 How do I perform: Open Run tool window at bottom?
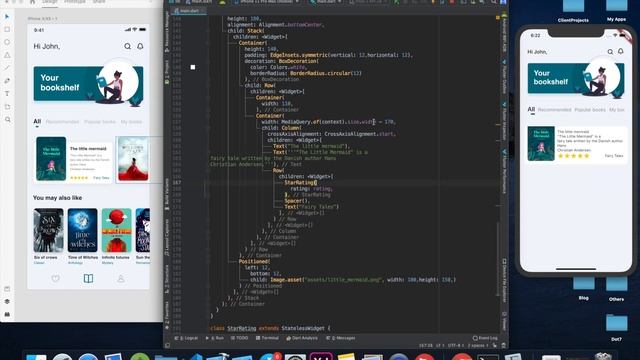tap(215, 338)
